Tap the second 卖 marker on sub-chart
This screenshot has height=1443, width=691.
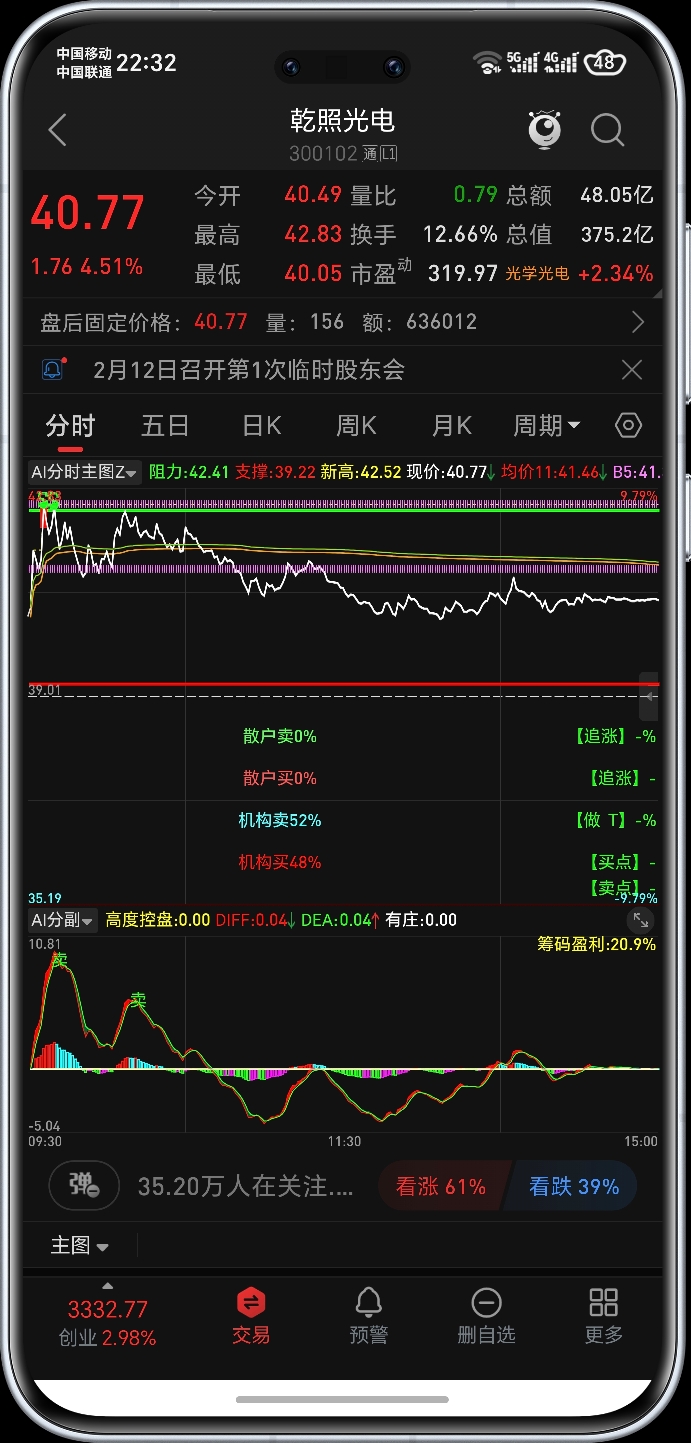tap(138, 999)
